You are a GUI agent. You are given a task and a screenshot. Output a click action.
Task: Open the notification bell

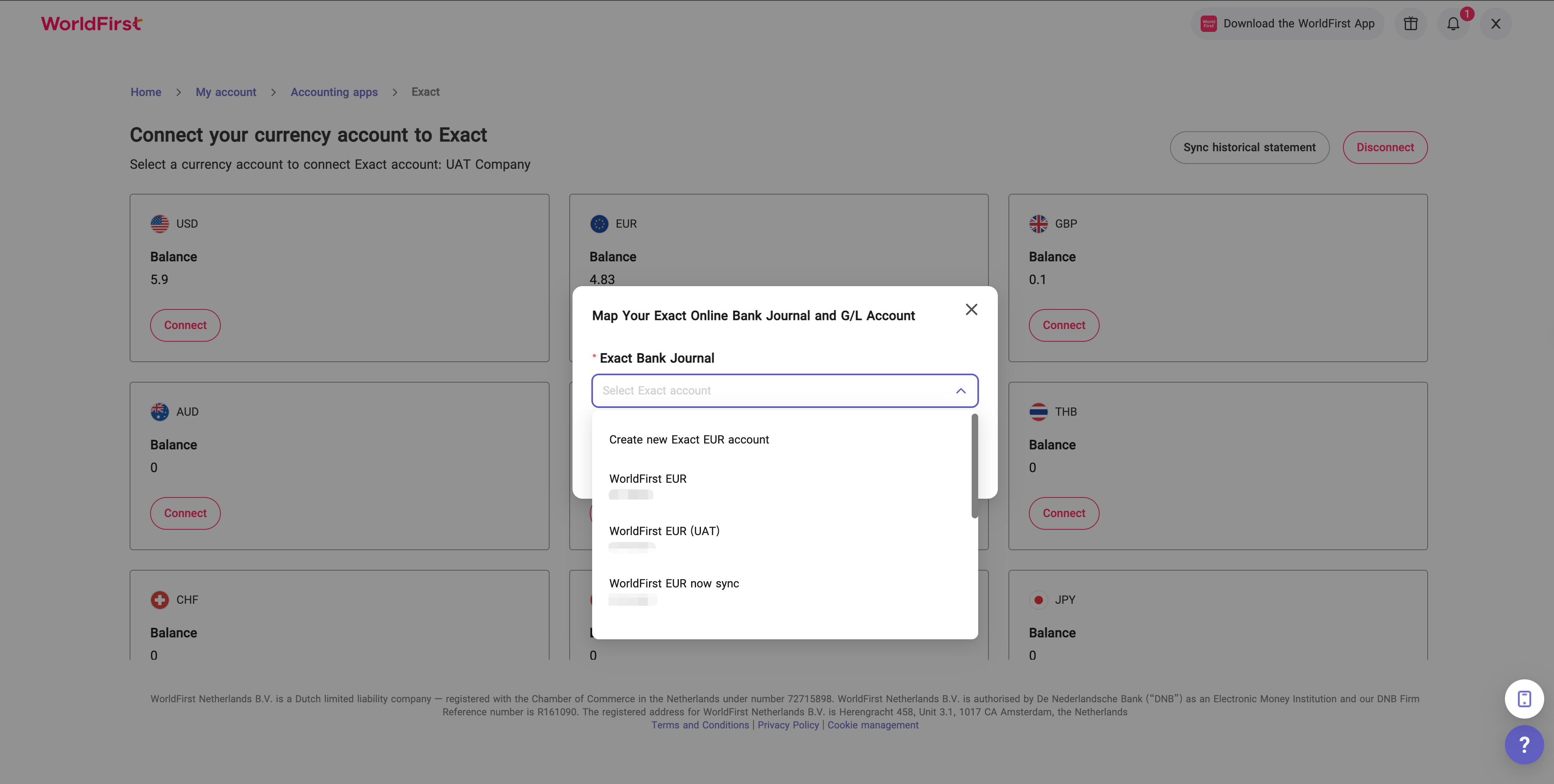1453,24
